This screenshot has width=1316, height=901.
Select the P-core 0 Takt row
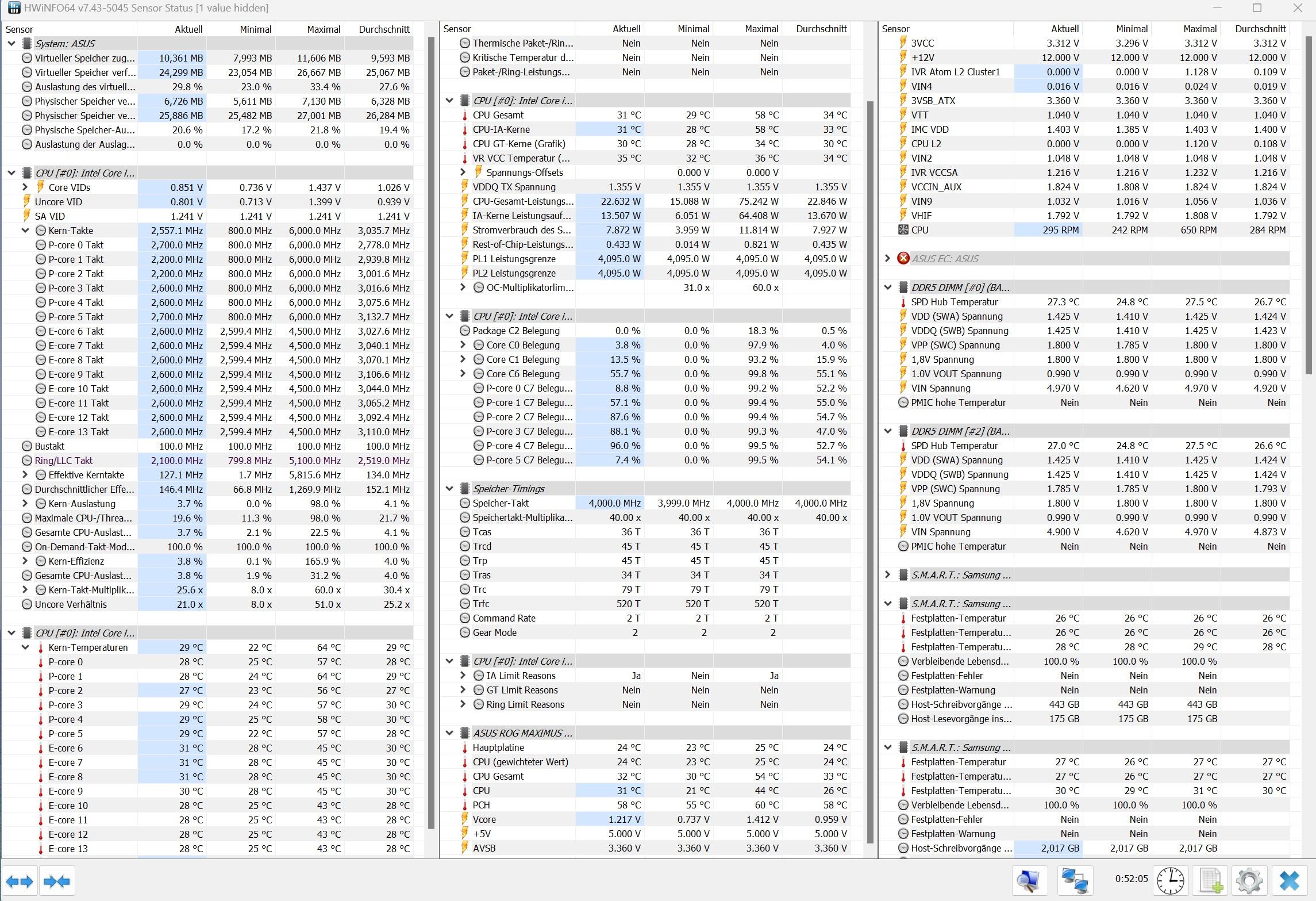coord(208,245)
